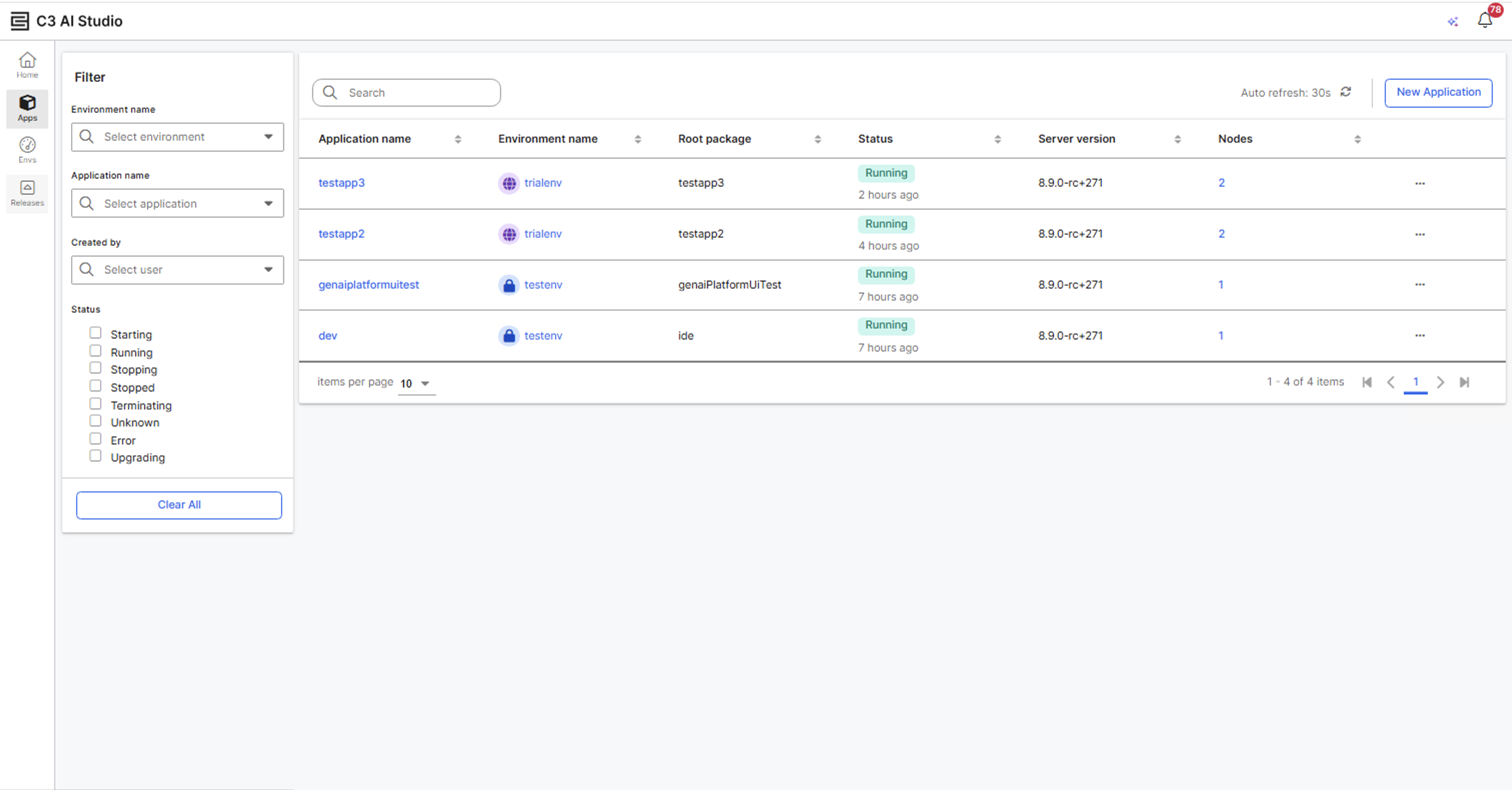Open the notifications bell icon
The image size is (1512, 790).
[1484, 20]
